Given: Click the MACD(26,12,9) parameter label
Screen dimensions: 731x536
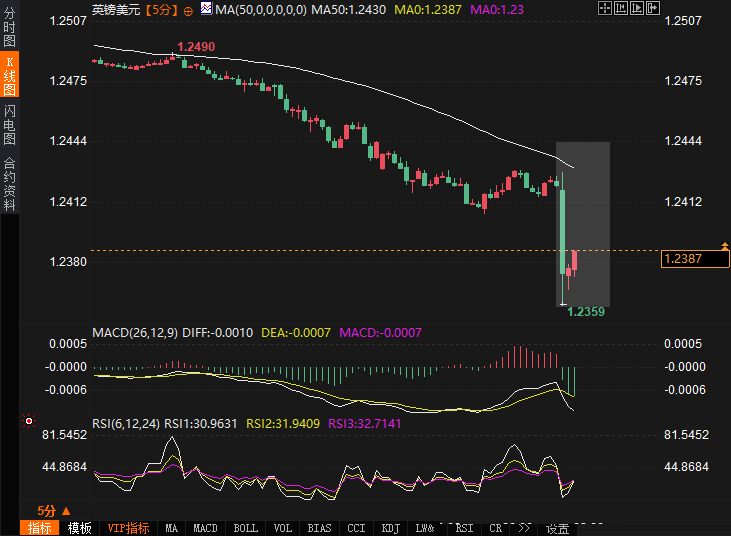Looking at the screenshot, I should pyautogui.click(x=135, y=333).
